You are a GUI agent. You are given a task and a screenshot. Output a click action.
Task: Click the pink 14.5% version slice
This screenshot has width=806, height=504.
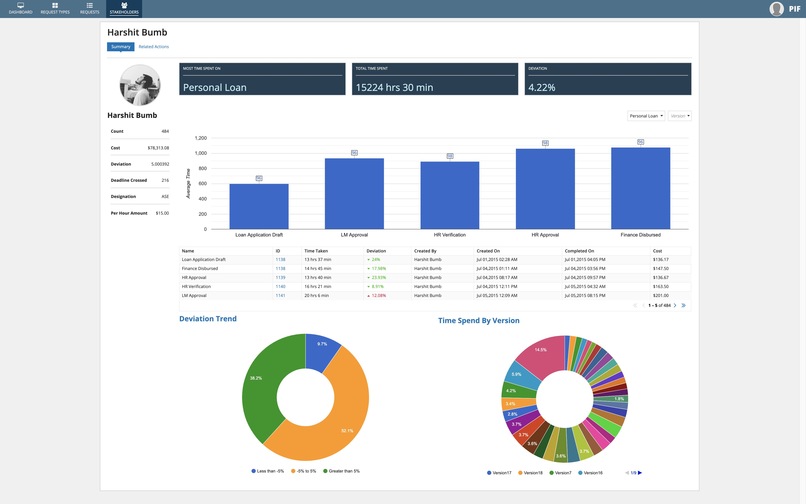coord(544,354)
